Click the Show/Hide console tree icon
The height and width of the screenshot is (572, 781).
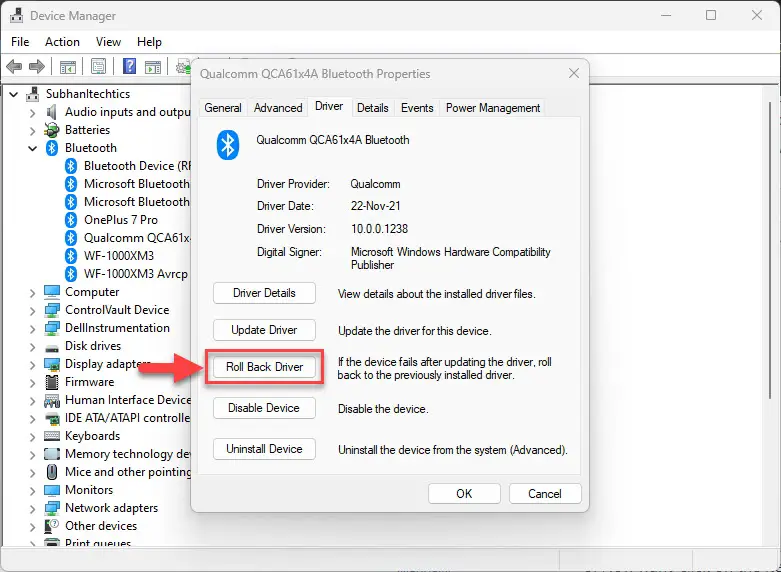click(x=67, y=66)
